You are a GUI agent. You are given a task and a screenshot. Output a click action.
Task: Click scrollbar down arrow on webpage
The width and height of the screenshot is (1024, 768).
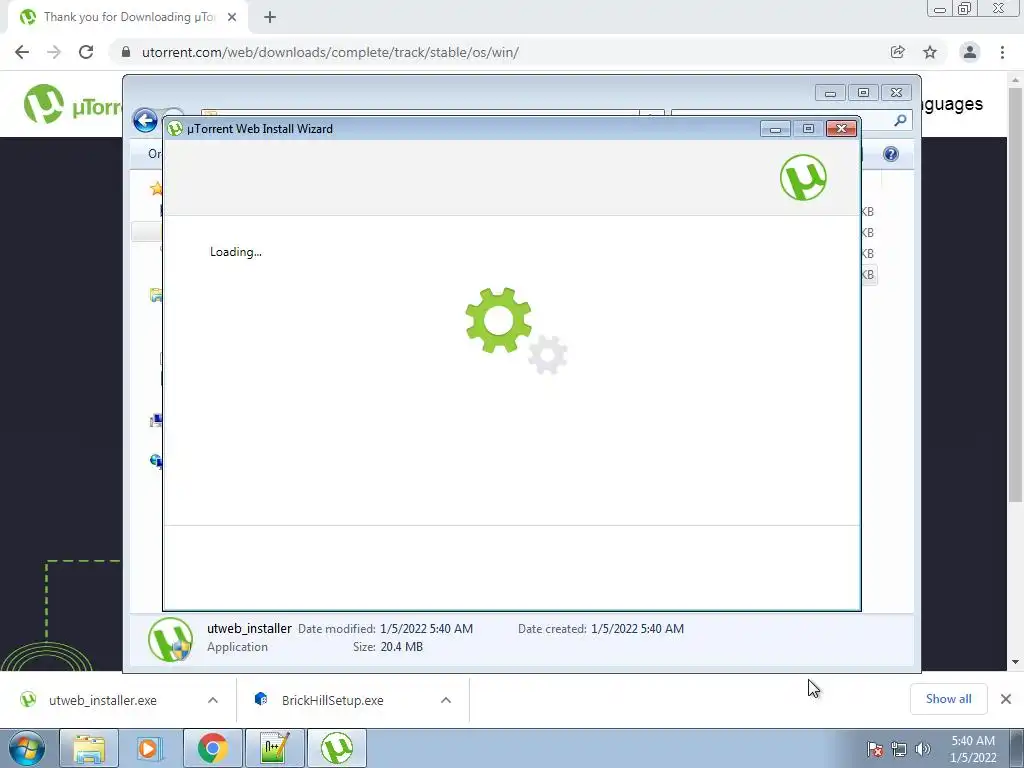point(1015,662)
